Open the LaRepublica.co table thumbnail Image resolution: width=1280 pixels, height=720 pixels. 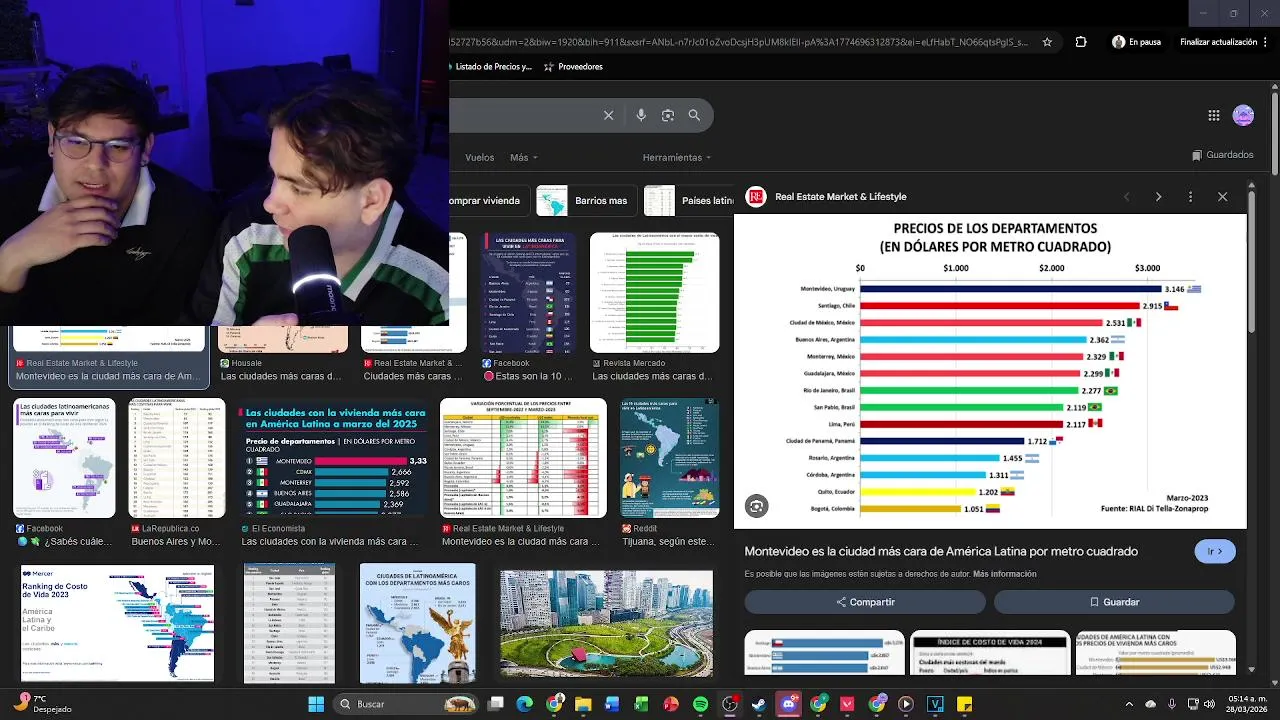click(x=177, y=458)
